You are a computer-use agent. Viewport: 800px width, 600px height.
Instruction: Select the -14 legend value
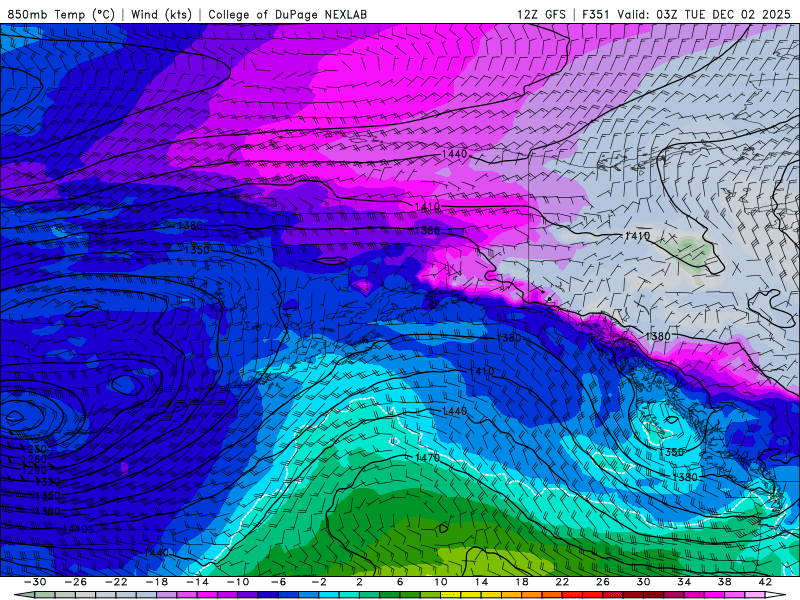coord(197,582)
